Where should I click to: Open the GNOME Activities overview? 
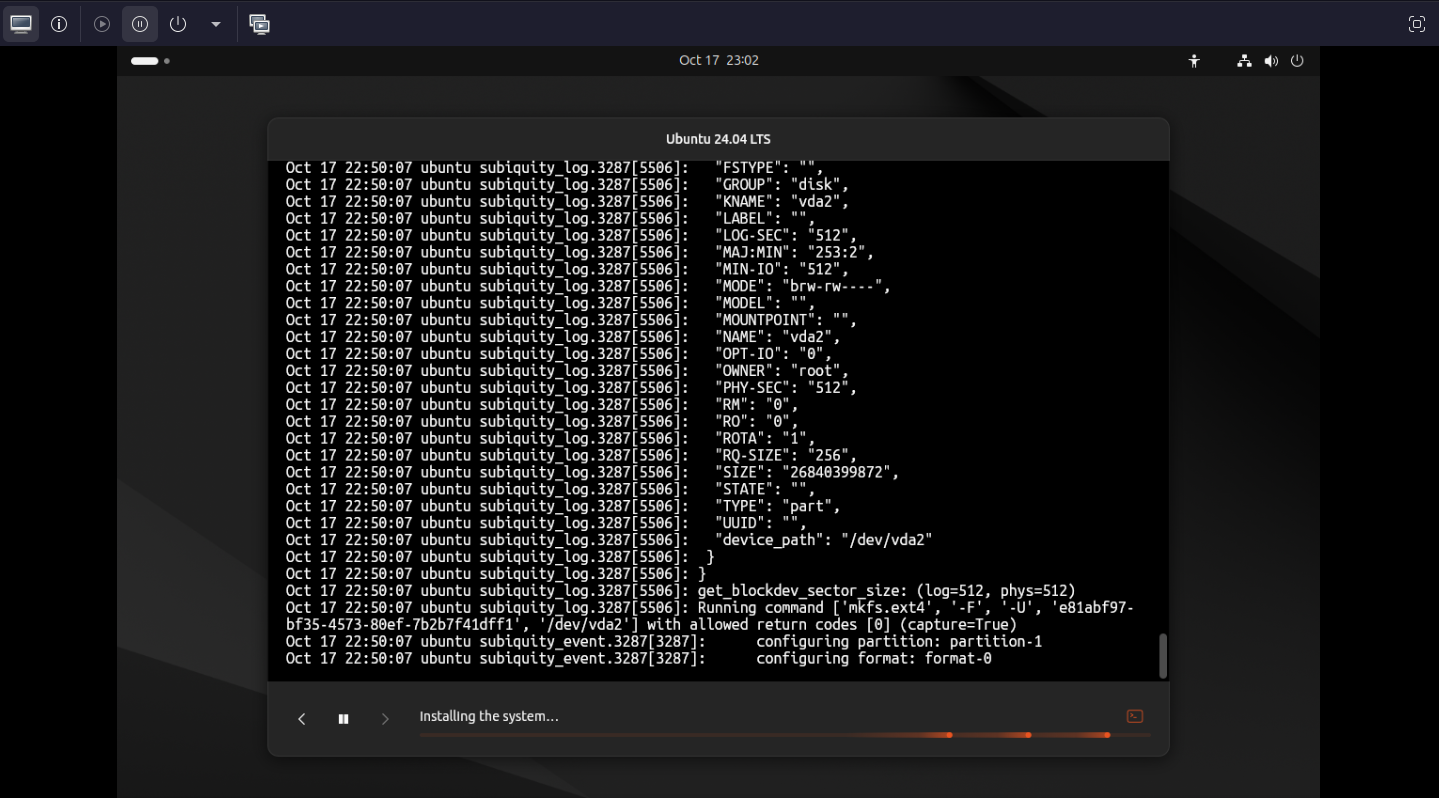click(150, 61)
